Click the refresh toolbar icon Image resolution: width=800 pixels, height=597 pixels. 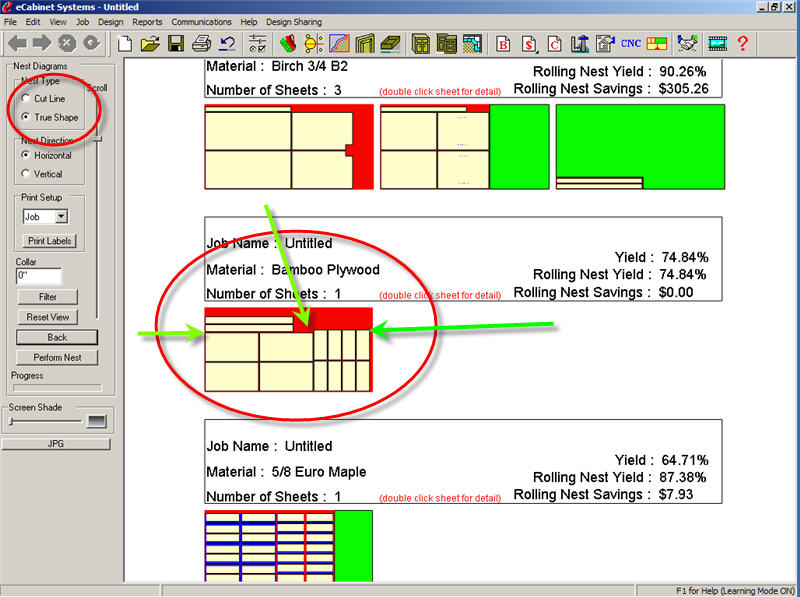coord(92,43)
